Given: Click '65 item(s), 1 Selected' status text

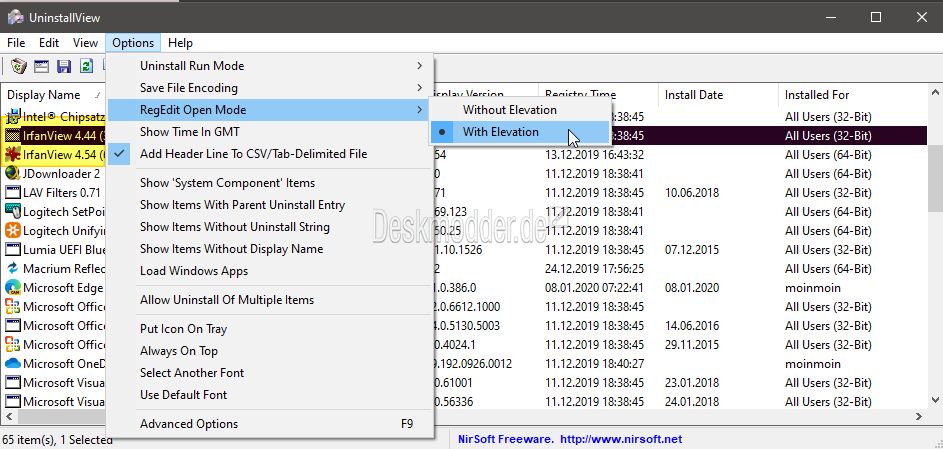Looking at the screenshot, I should pos(57,440).
